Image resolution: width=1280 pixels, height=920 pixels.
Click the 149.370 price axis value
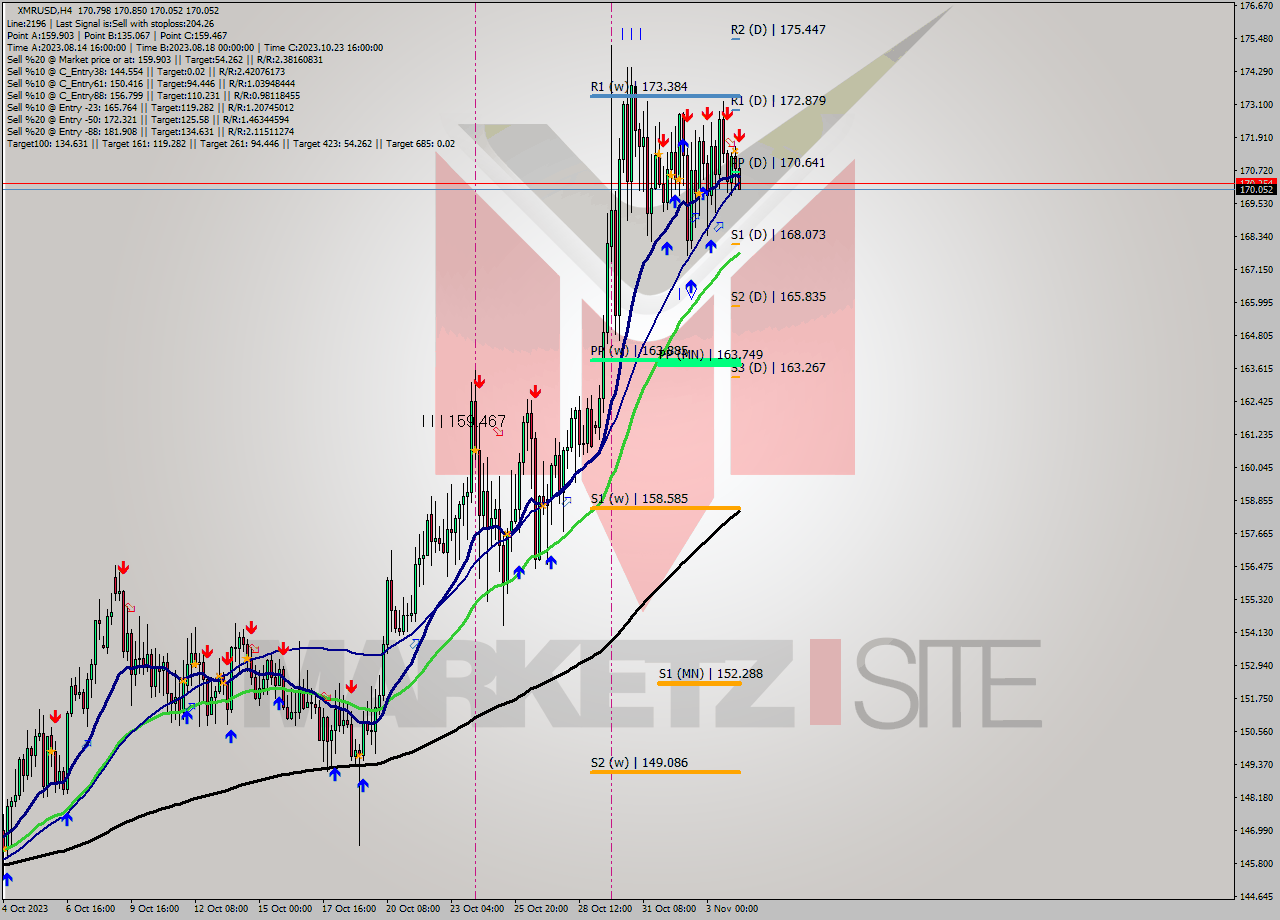pyautogui.click(x=1256, y=765)
